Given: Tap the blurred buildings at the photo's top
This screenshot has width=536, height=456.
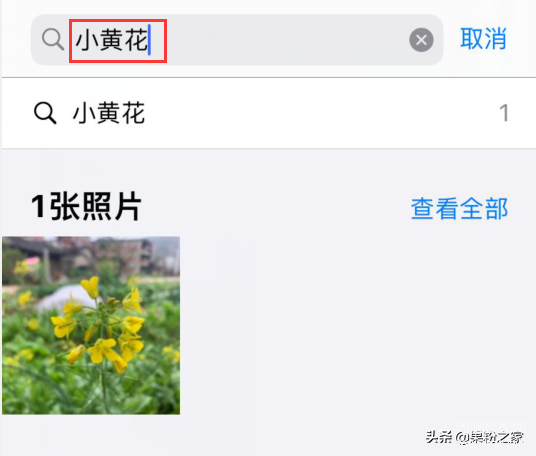Looking at the screenshot, I should click(x=91, y=253).
